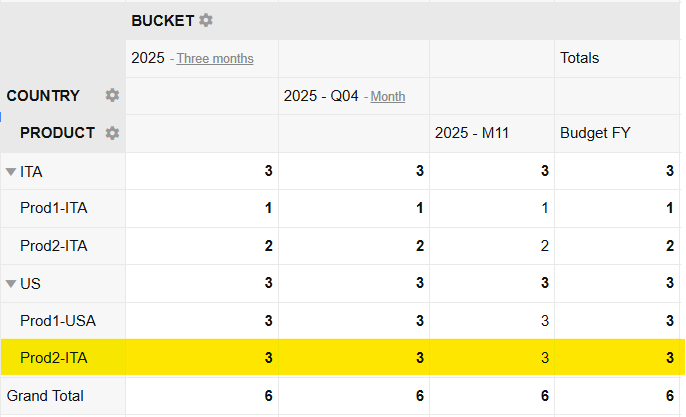Click the Budget FY column header

(594, 133)
